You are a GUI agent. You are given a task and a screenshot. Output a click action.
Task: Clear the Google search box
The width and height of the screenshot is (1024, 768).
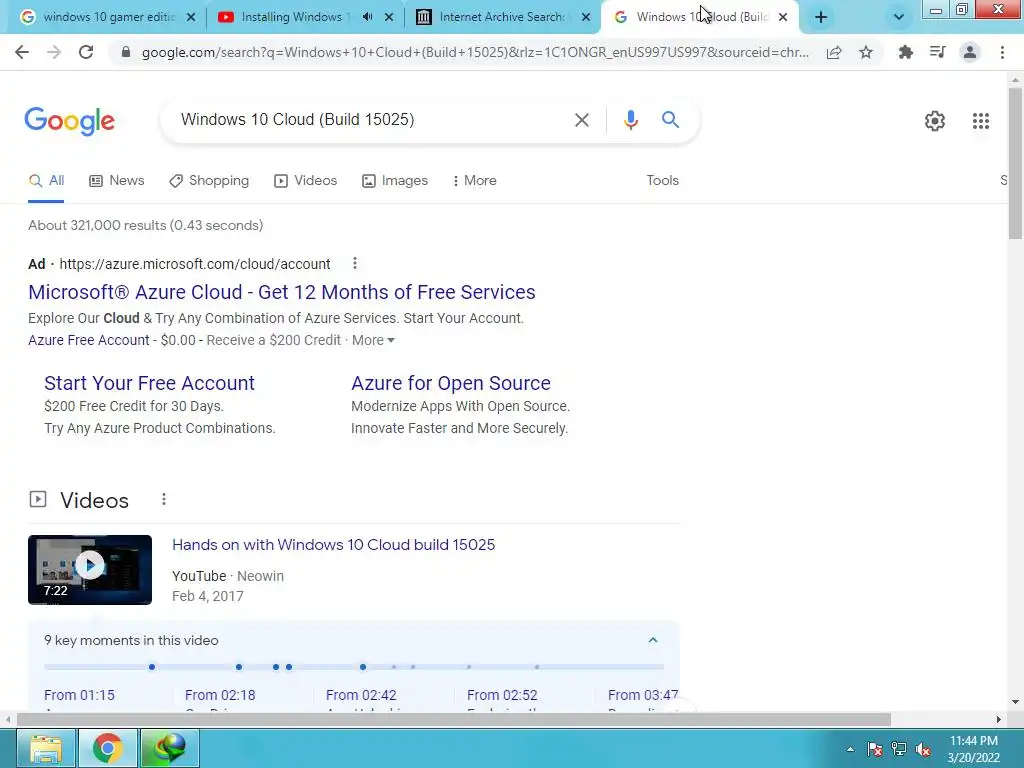(x=581, y=120)
